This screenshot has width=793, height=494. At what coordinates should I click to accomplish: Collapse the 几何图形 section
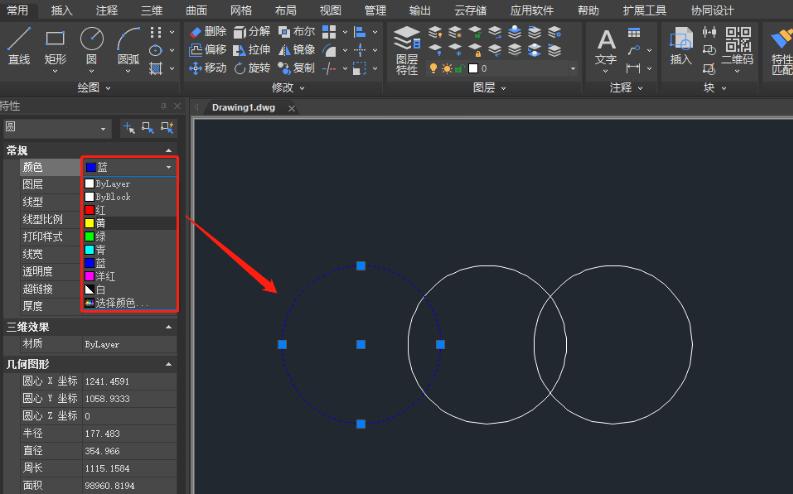pyautogui.click(x=168, y=365)
